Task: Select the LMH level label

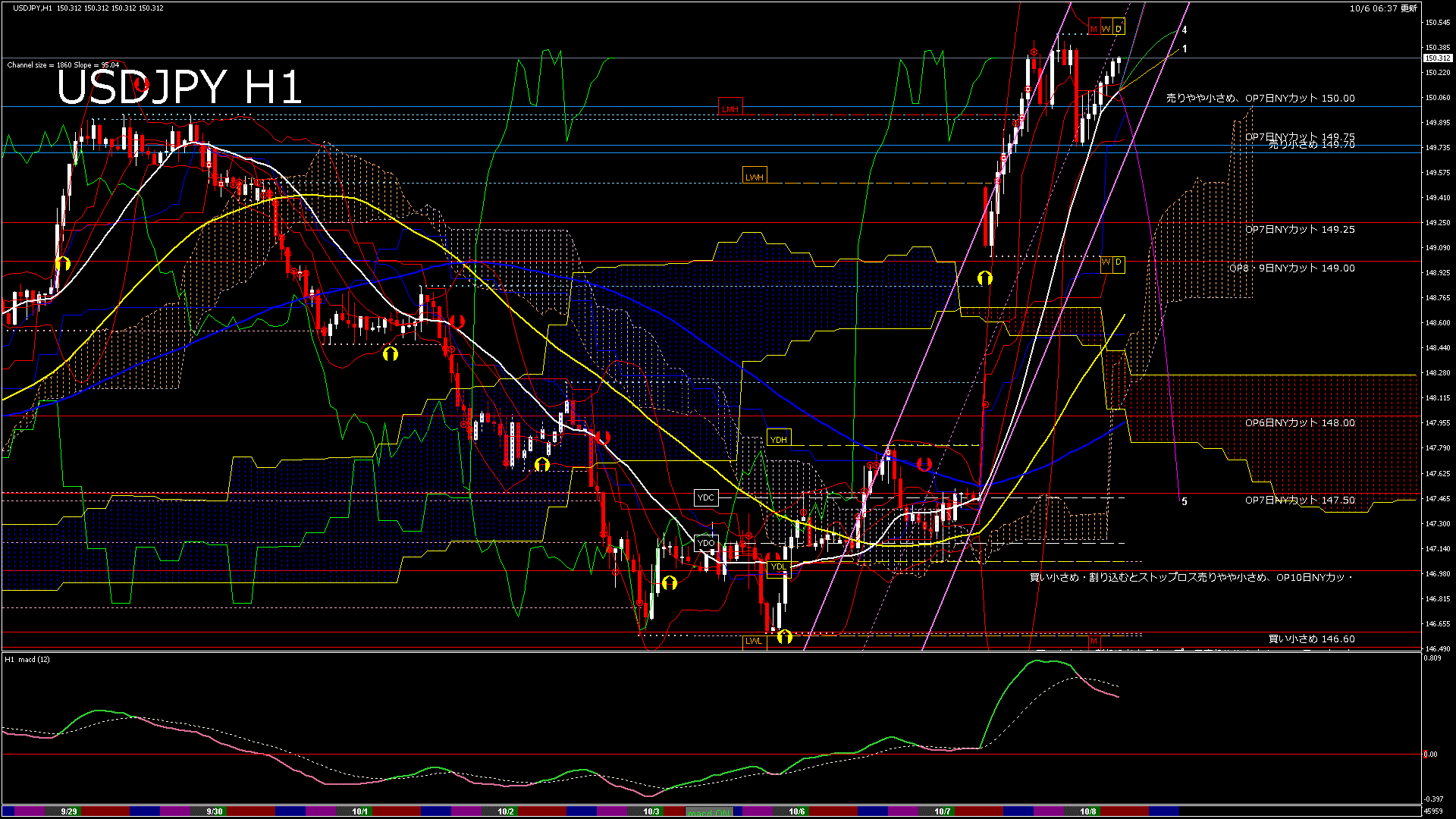Action: (x=730, y=108)
